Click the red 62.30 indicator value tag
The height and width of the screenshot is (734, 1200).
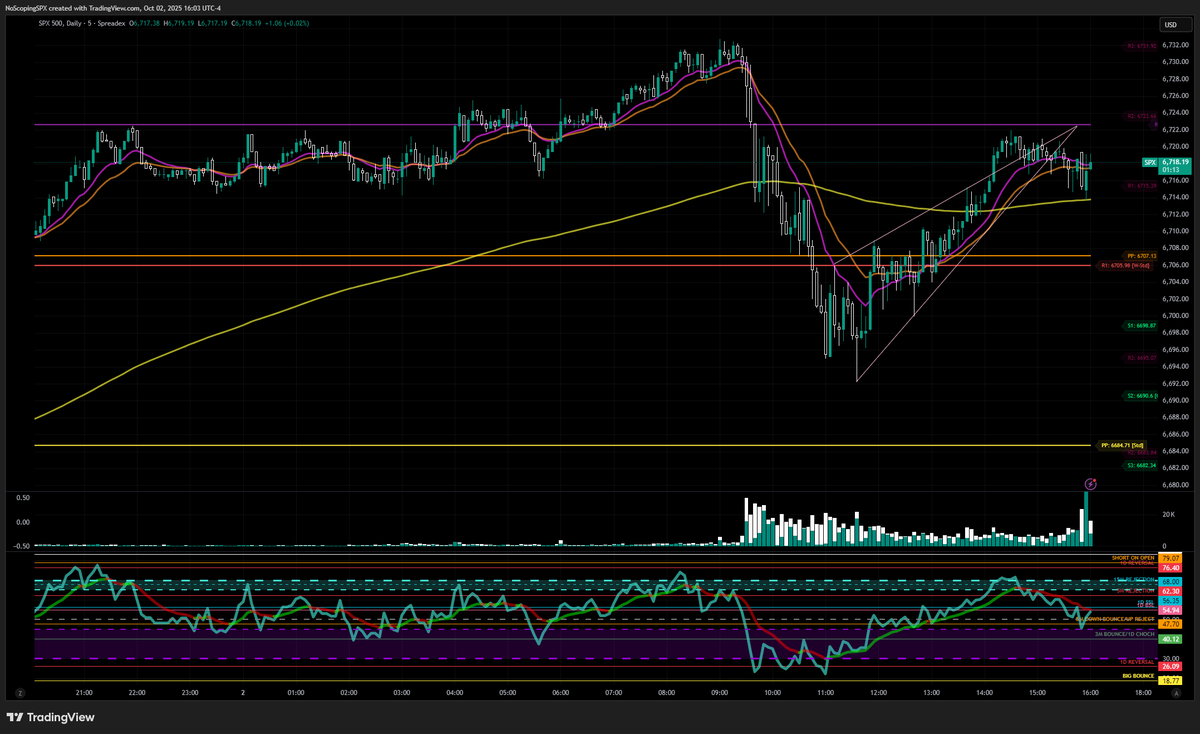pyautogui.click(x=1171, y=591)
